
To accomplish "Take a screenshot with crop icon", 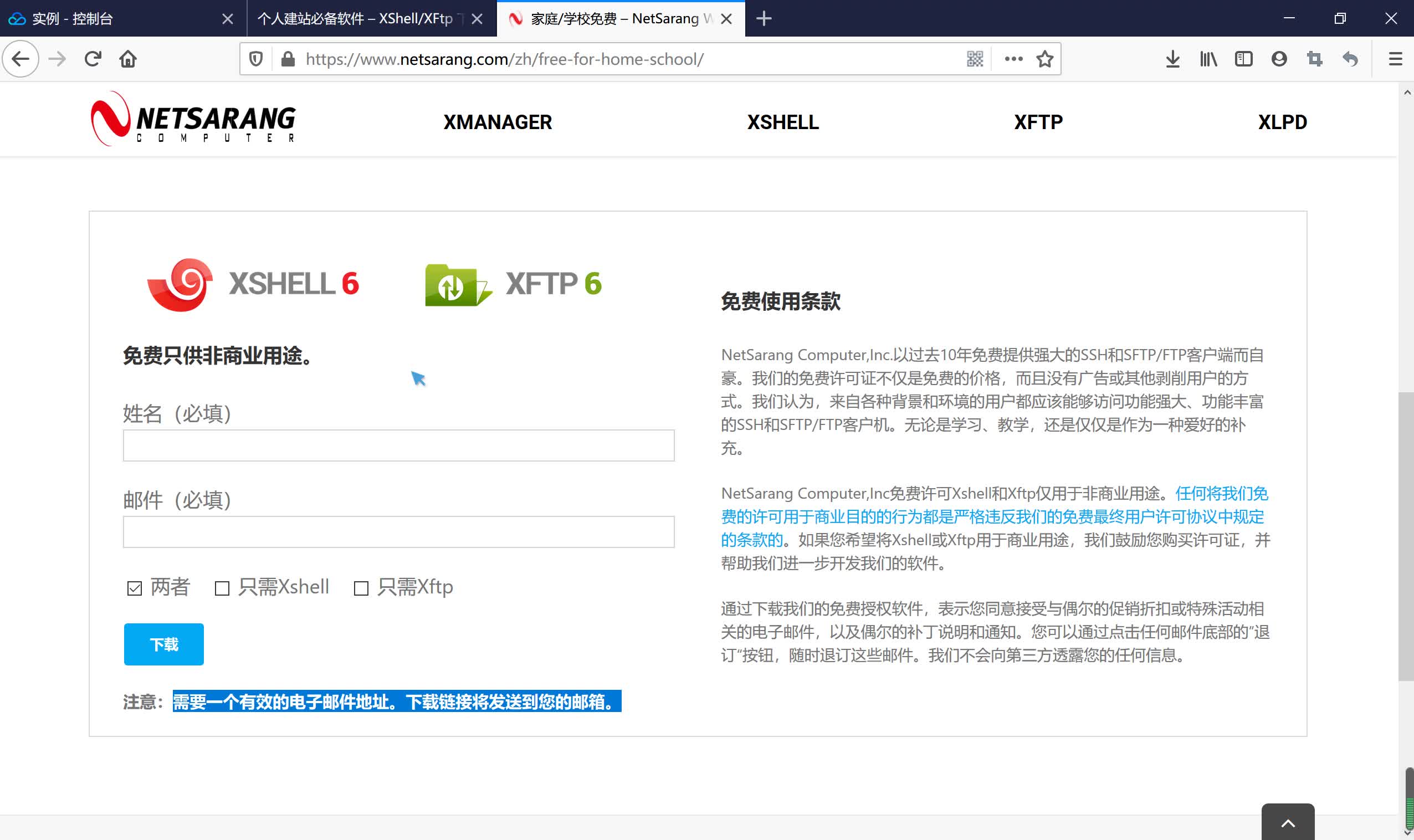I will (1314, 59).
